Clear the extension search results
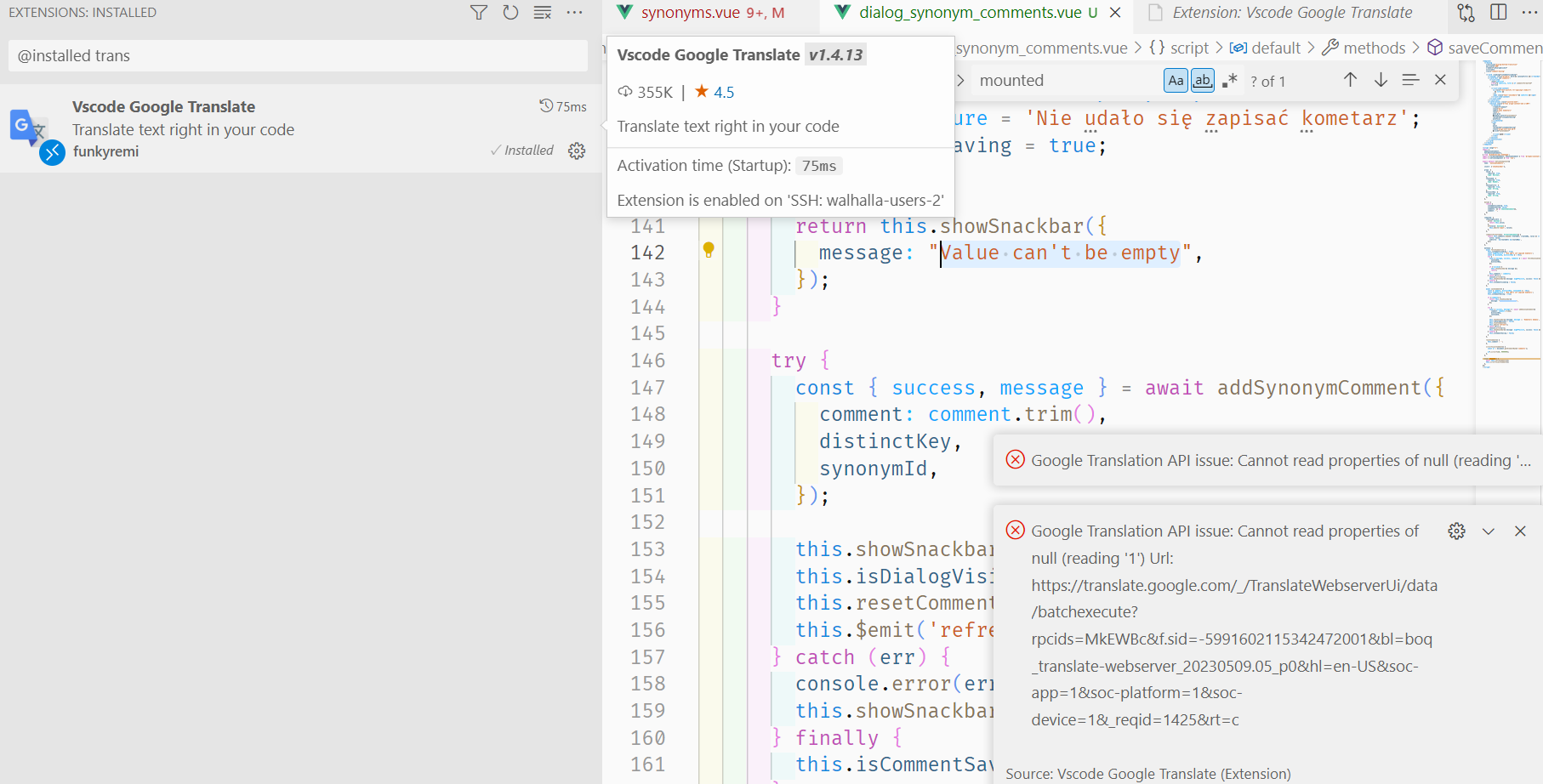1543x784 pixels. (x=542, y=13)
